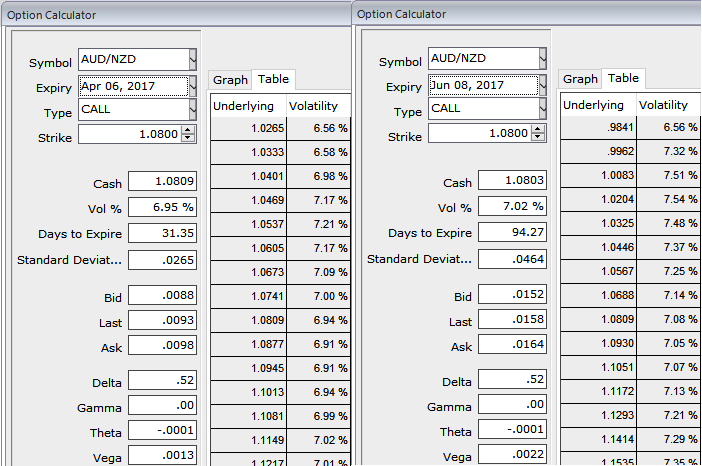This screenshot has width=702, height=466.
Task: Select row with underlying 1.0741
Action: pos(280,296)
